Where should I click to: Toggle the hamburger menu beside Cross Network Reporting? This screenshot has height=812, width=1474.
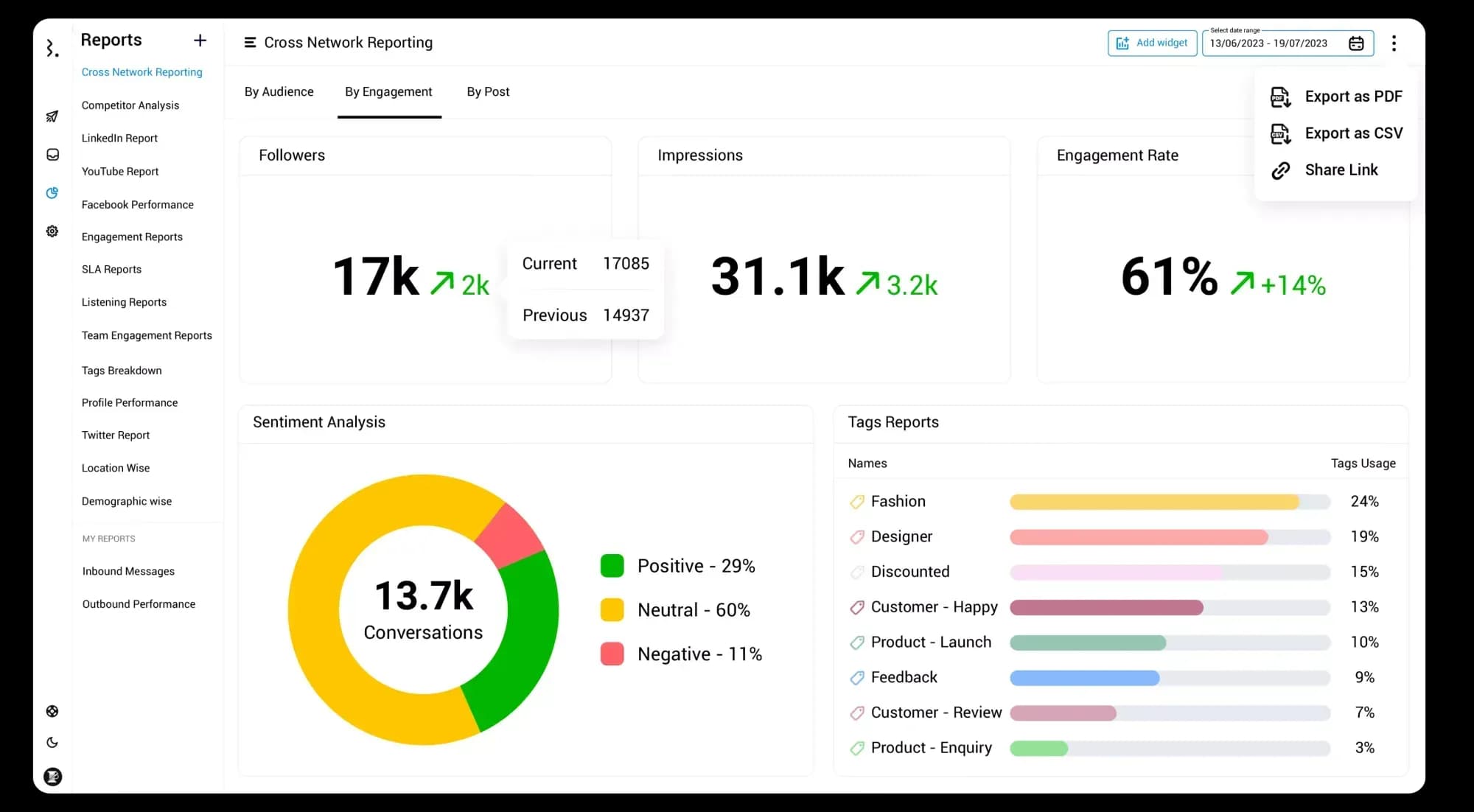coord(250,43)
